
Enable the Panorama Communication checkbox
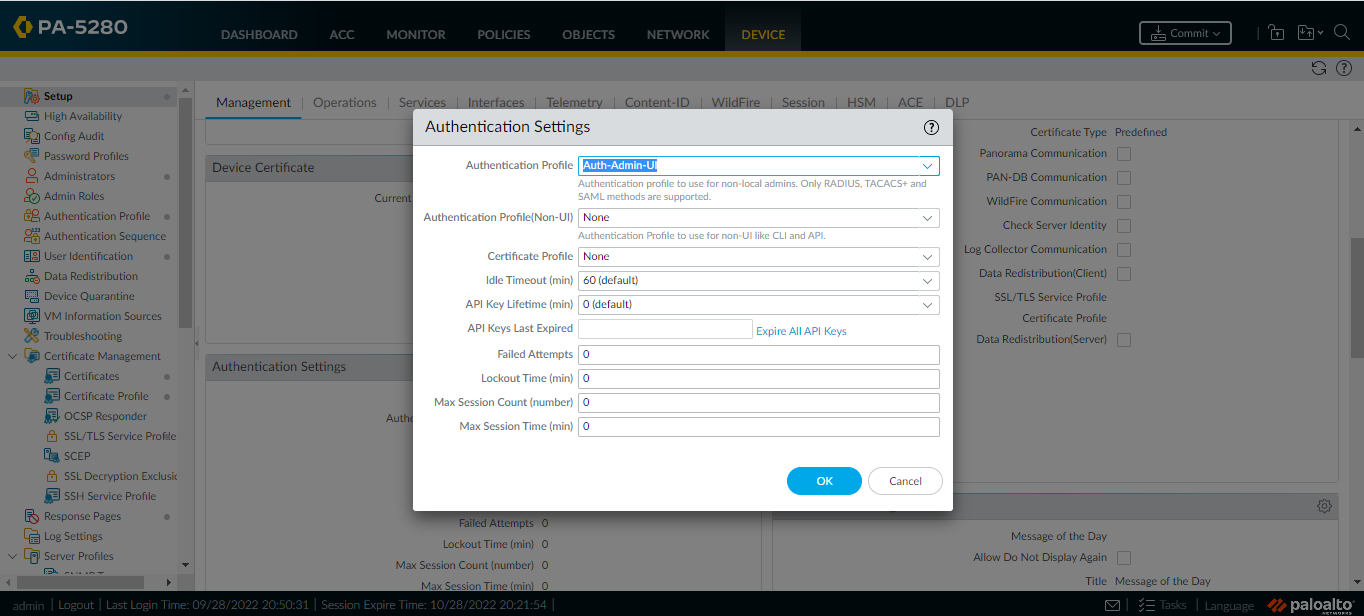point(1124,154)
